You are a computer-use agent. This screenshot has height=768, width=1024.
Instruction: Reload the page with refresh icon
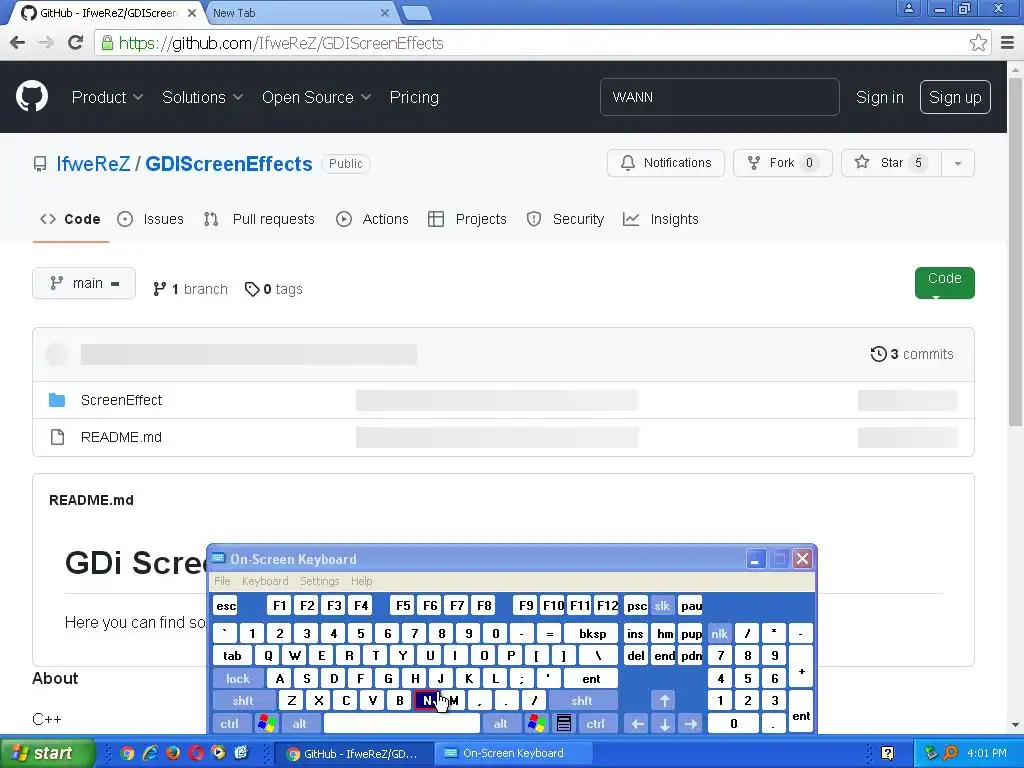click(76, 43)
